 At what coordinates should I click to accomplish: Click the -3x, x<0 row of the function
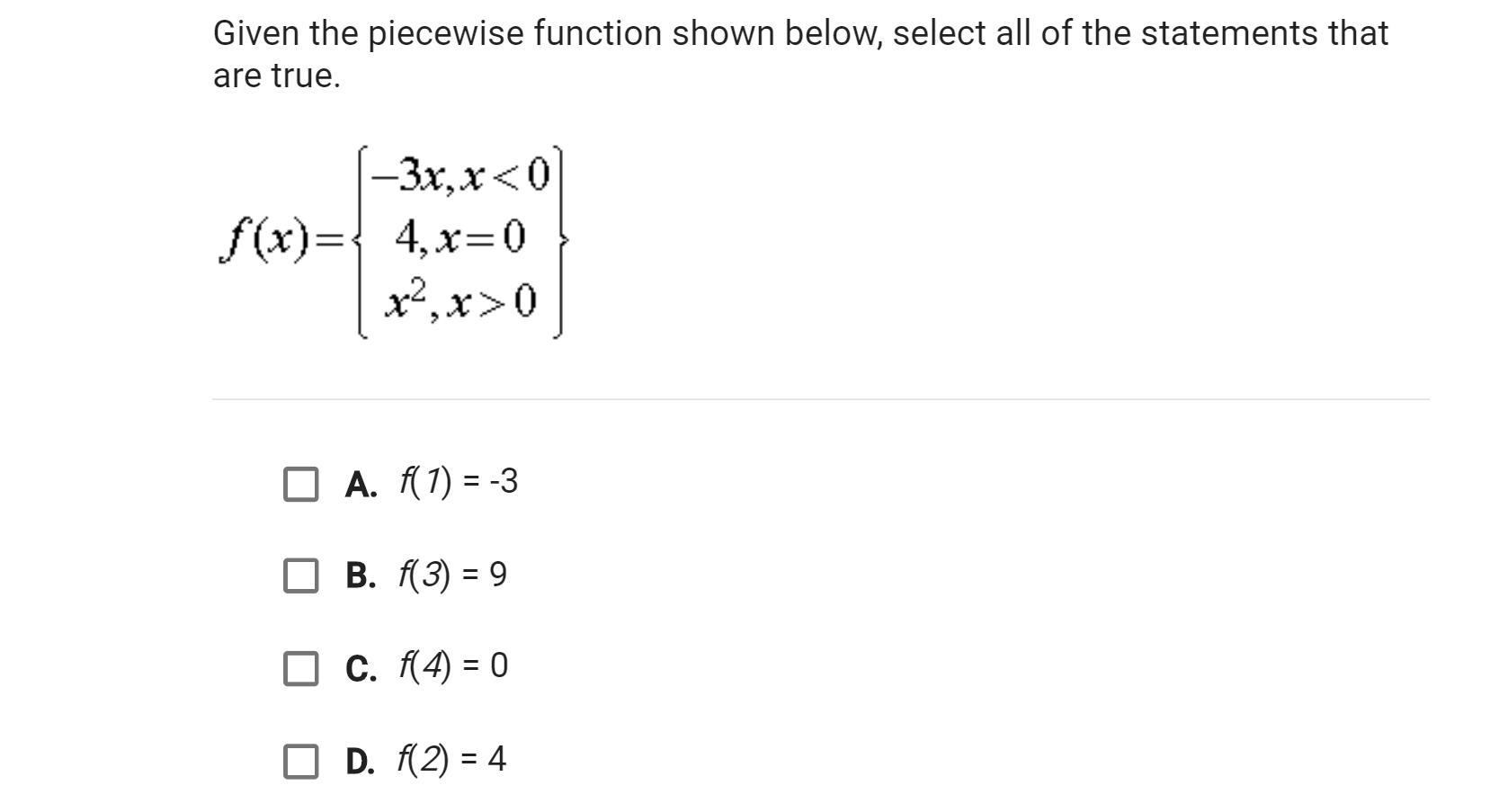tap(460, 174)
